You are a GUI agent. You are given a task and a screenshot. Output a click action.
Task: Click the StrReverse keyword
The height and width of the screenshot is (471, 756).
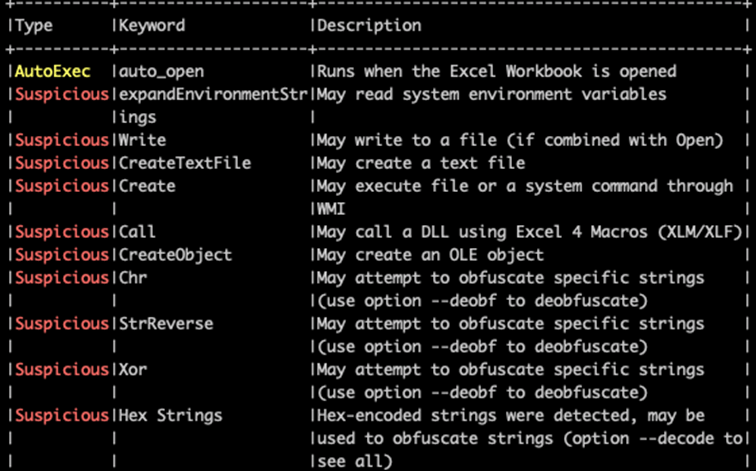coord(166,323)
